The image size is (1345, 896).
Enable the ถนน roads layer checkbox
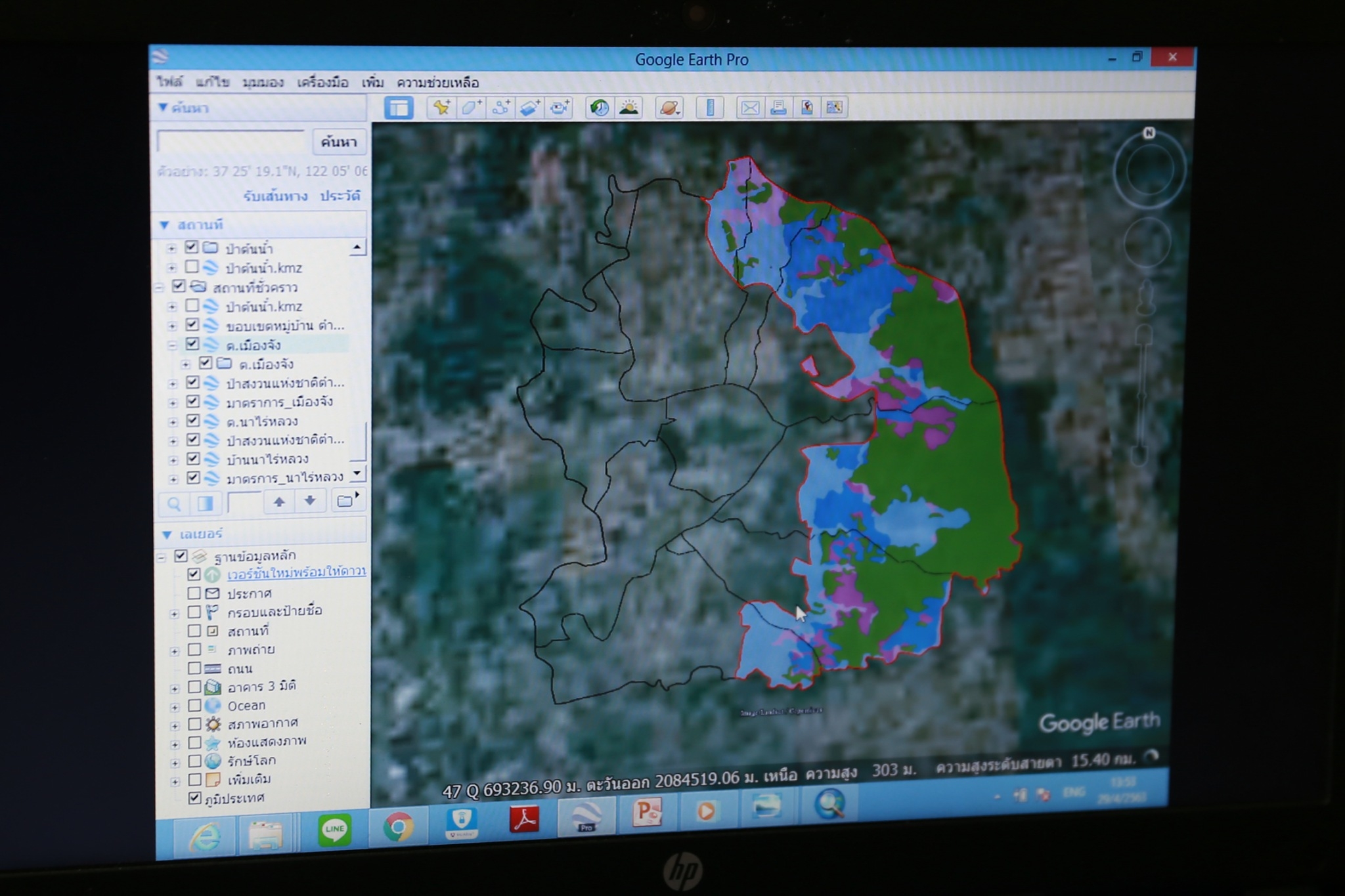point(194,668)
